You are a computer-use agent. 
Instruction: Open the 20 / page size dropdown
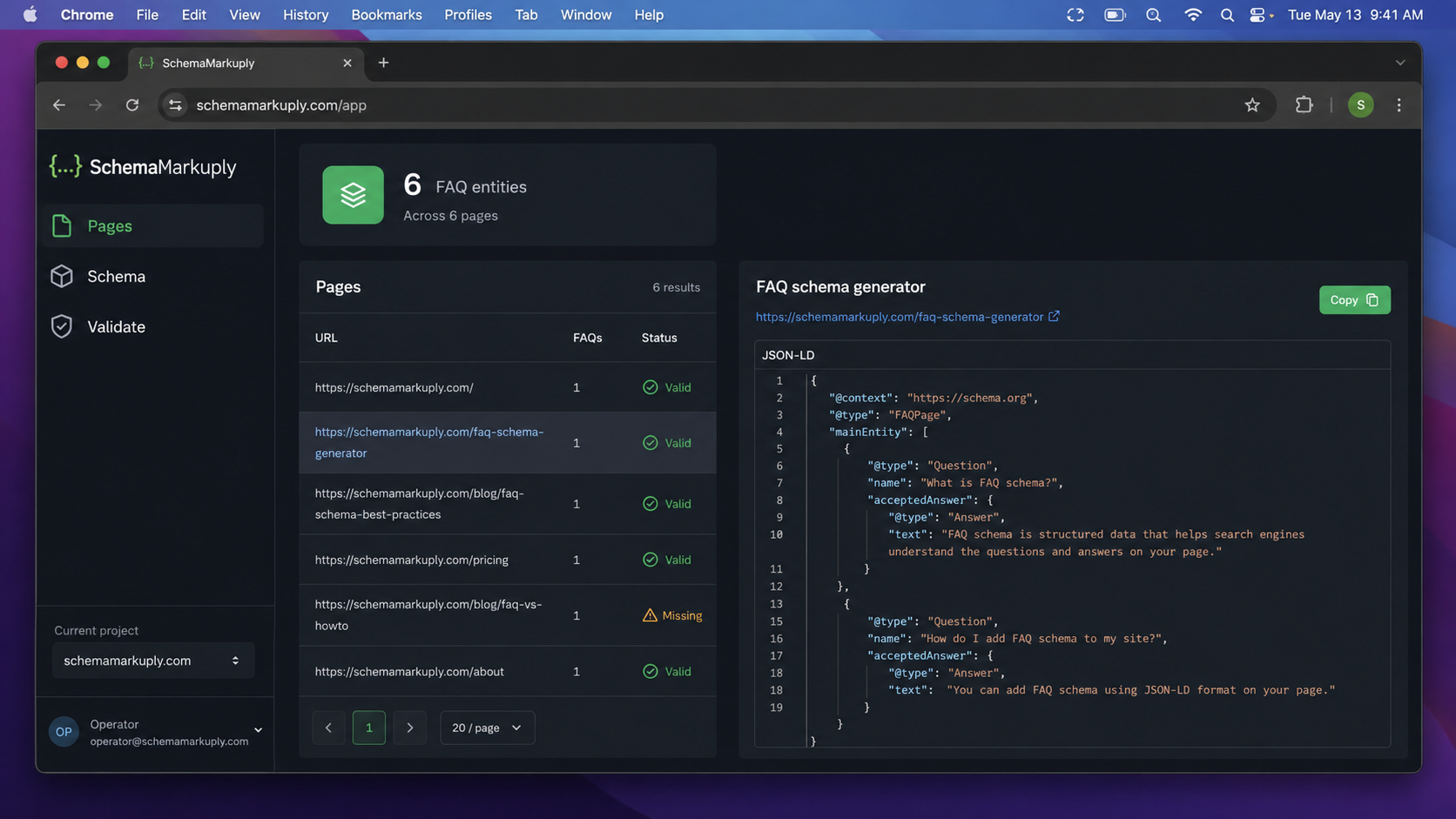tap(487, 728)
